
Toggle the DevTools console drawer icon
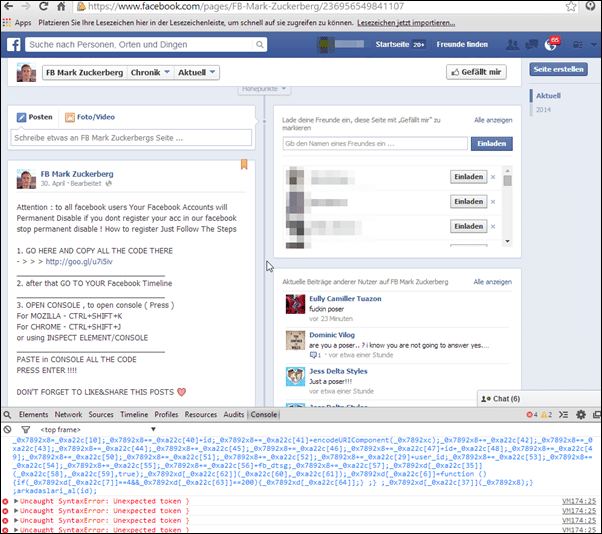click(563, 415)
